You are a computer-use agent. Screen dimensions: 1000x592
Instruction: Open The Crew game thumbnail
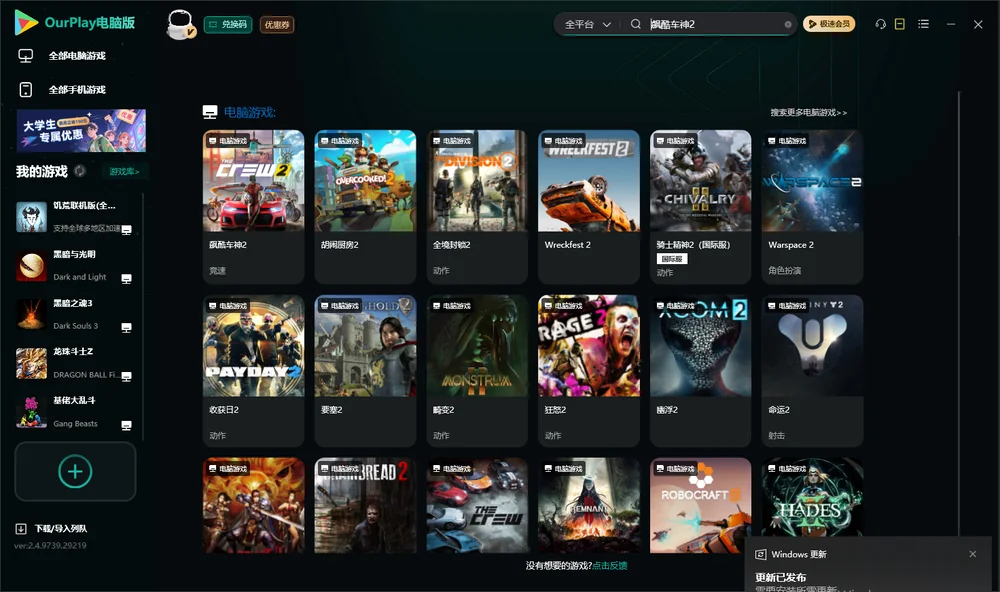477,505
